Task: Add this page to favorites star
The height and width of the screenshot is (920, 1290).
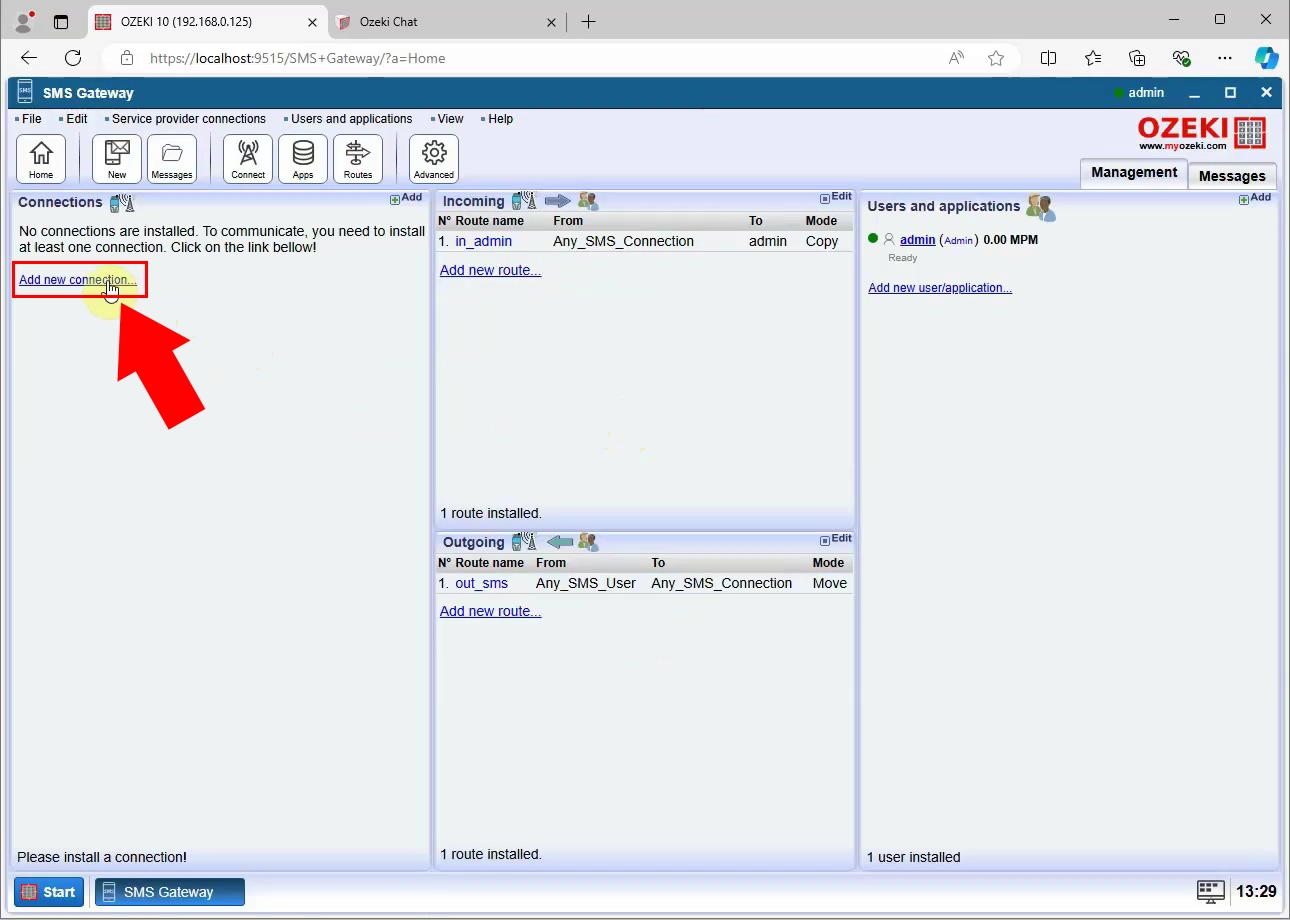Action: coord(996,58)
